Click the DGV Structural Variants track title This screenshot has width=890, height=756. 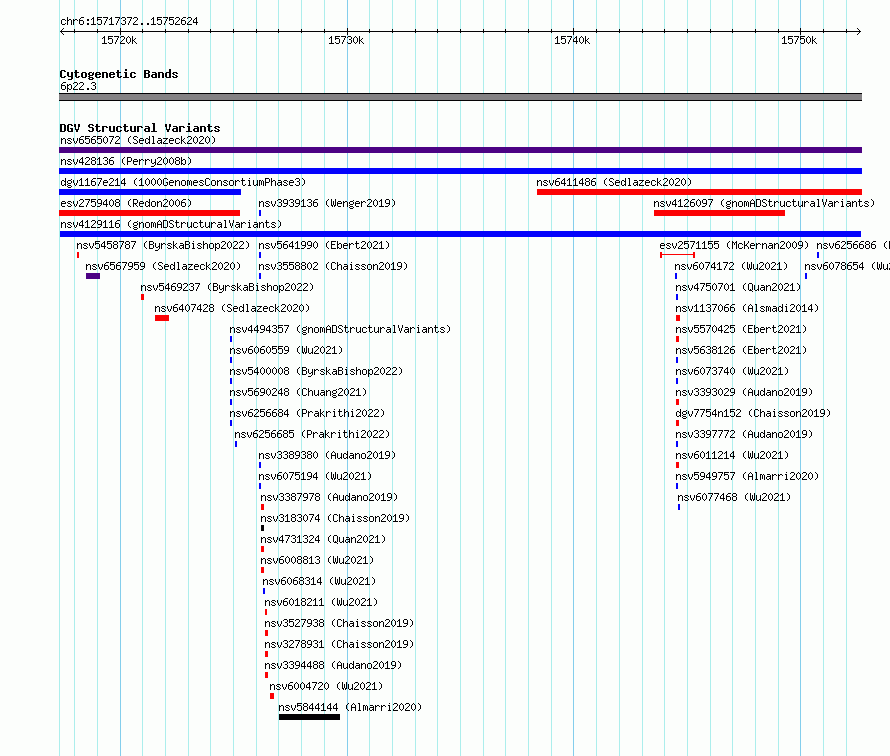[x=140, y=128]
